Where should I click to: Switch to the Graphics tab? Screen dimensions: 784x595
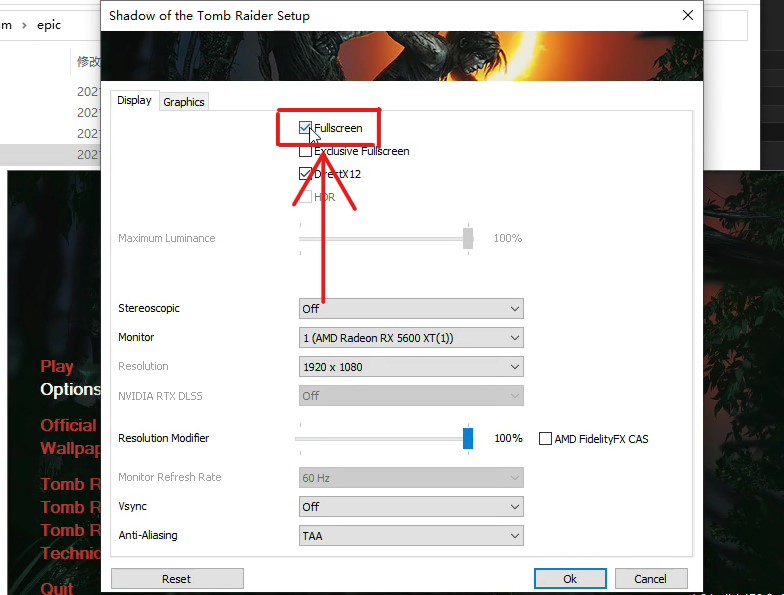[184, 102]
